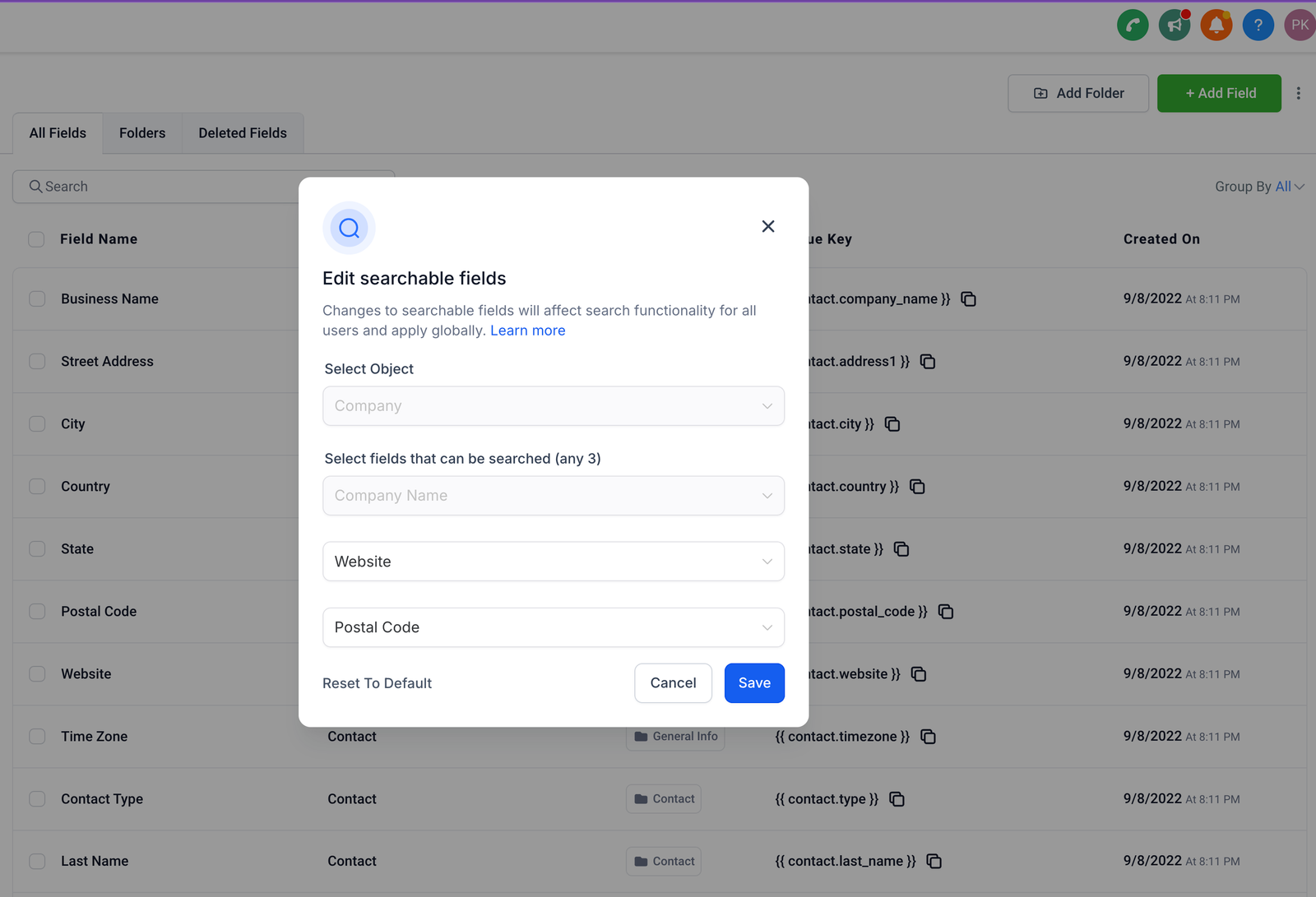Screen dimensions: 1316x897
Task: Open the Postal Code field dropdown
Action: point(553,627)
